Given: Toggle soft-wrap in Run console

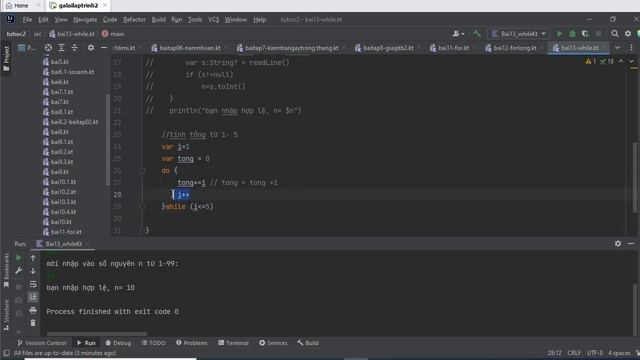Looking at the screenshot, I should [x=33, y=284].
